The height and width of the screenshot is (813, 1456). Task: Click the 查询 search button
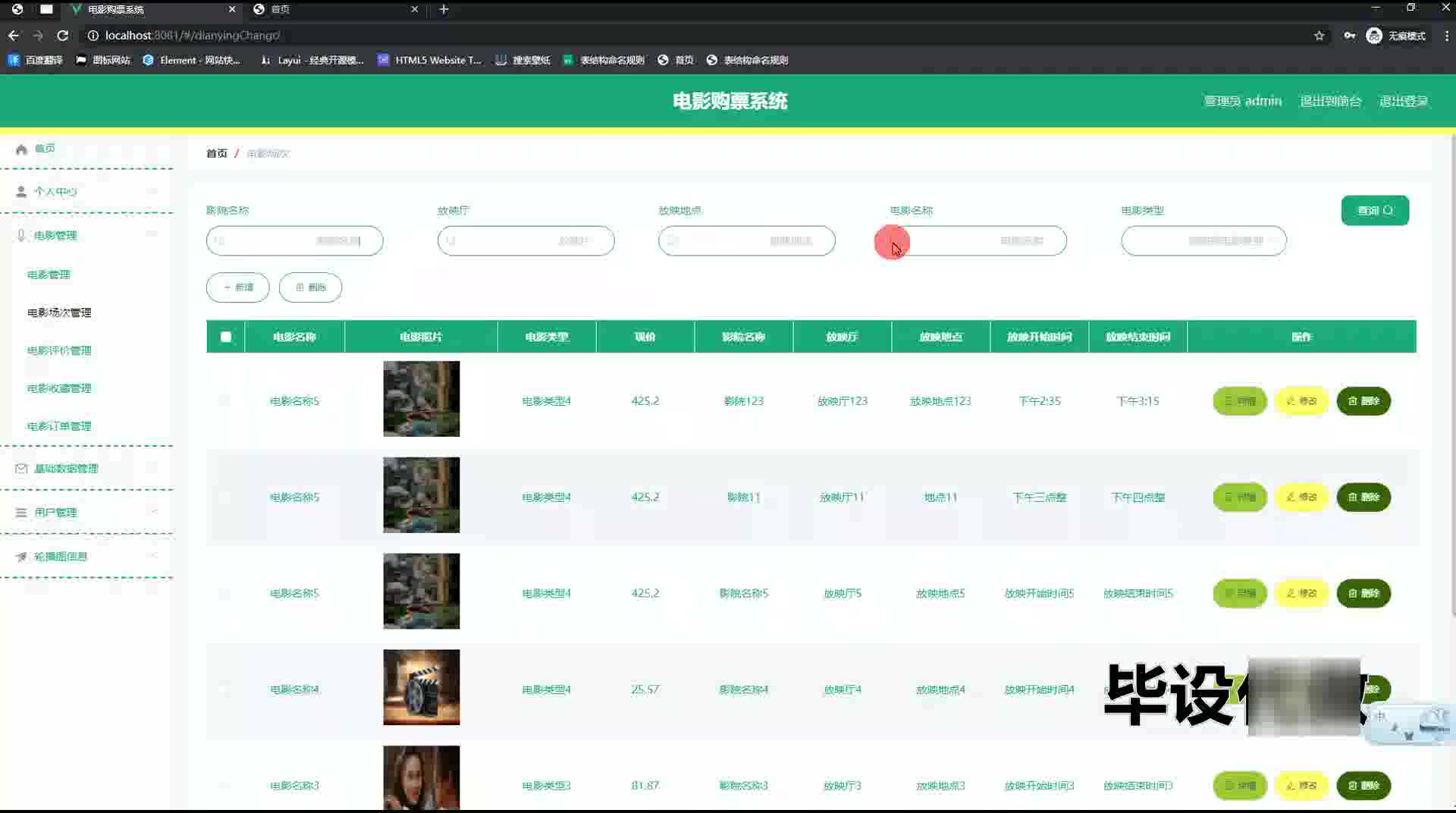click(x=1375, y=211)
